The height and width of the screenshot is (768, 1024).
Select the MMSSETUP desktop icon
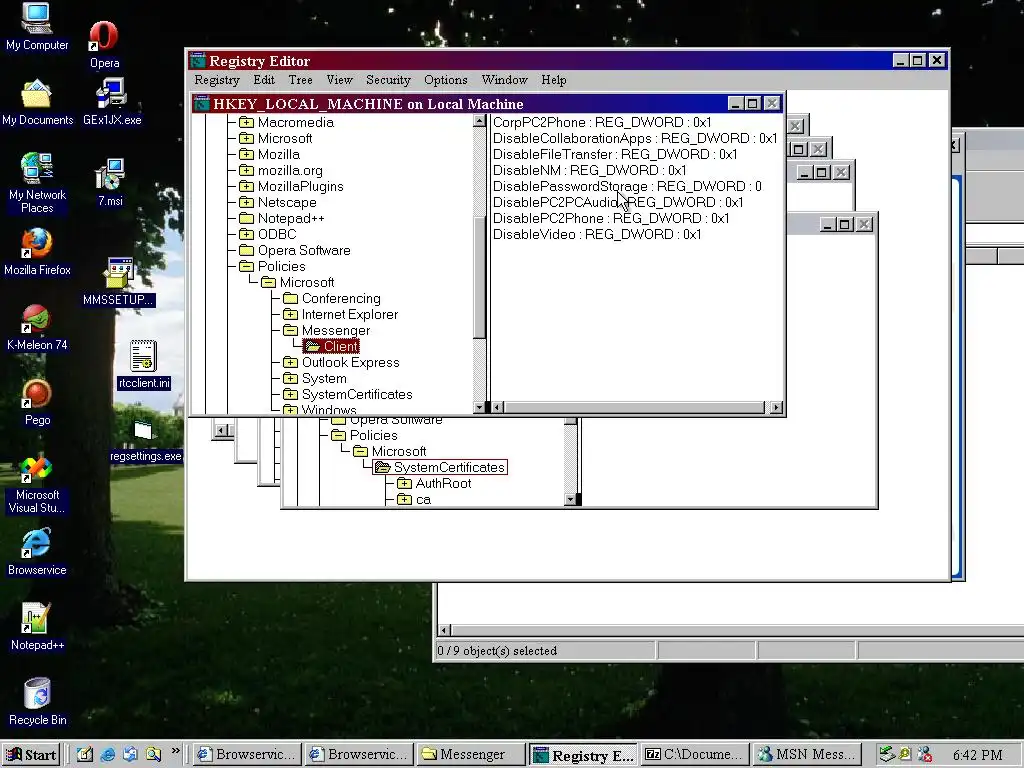[x=118, y=282]
